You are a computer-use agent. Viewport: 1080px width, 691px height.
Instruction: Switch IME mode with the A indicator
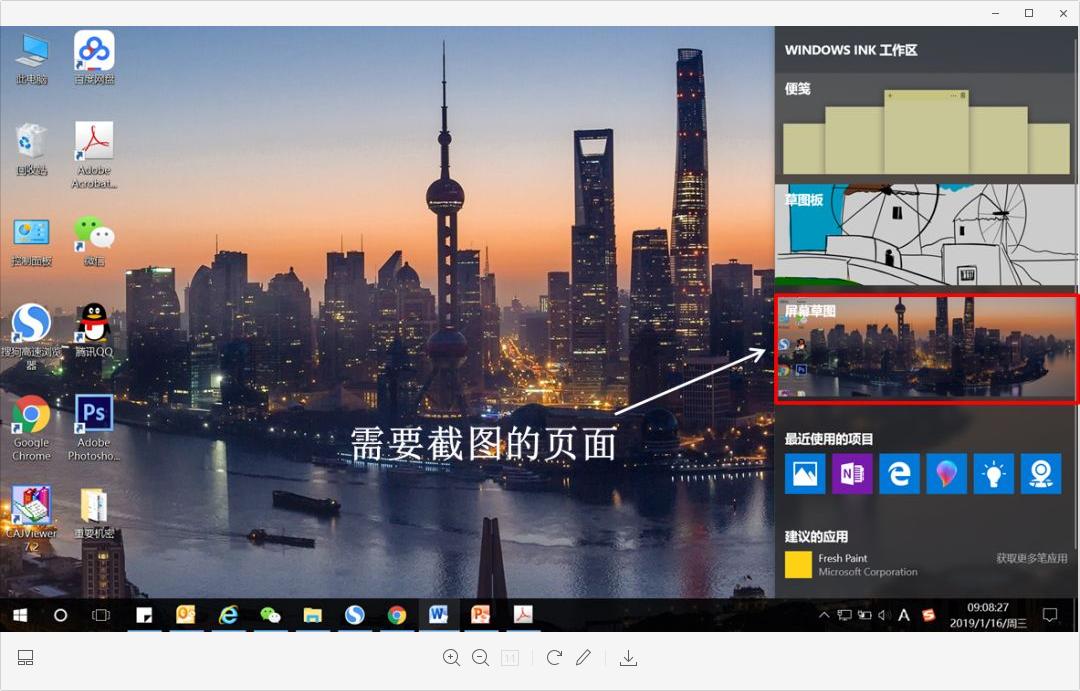[903, 615]
